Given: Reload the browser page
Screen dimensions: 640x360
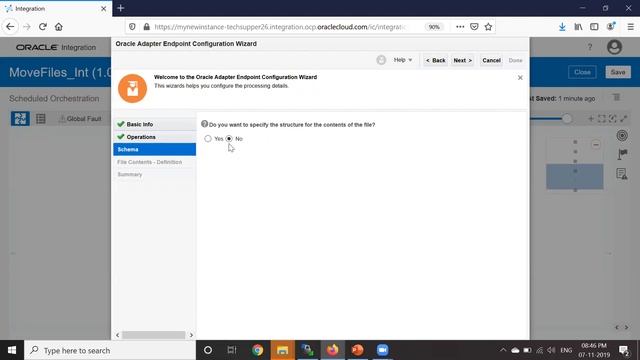Looking at the screenshot, I should tap(42, 27).
